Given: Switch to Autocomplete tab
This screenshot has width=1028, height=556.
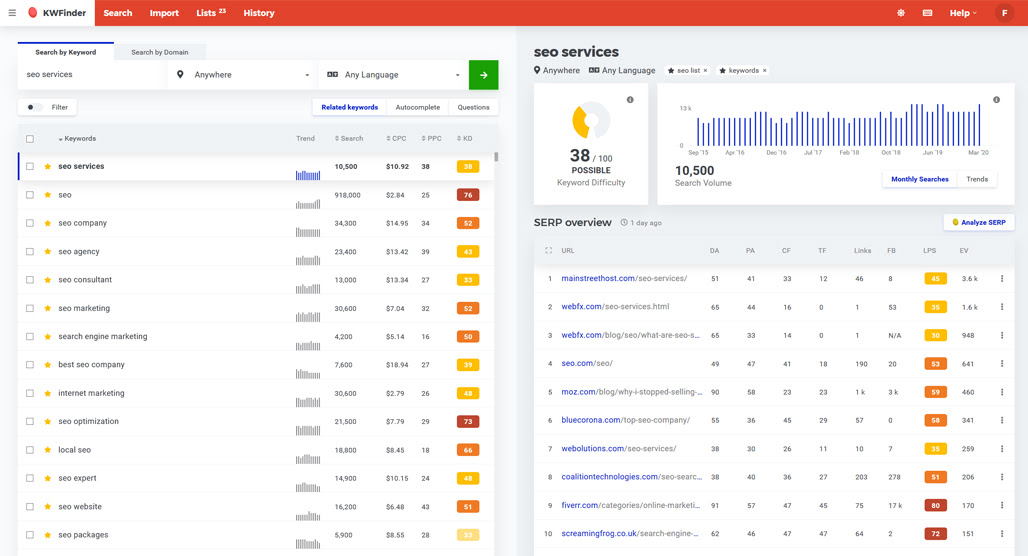Looking at the screenshot, I should pos(418,107).
